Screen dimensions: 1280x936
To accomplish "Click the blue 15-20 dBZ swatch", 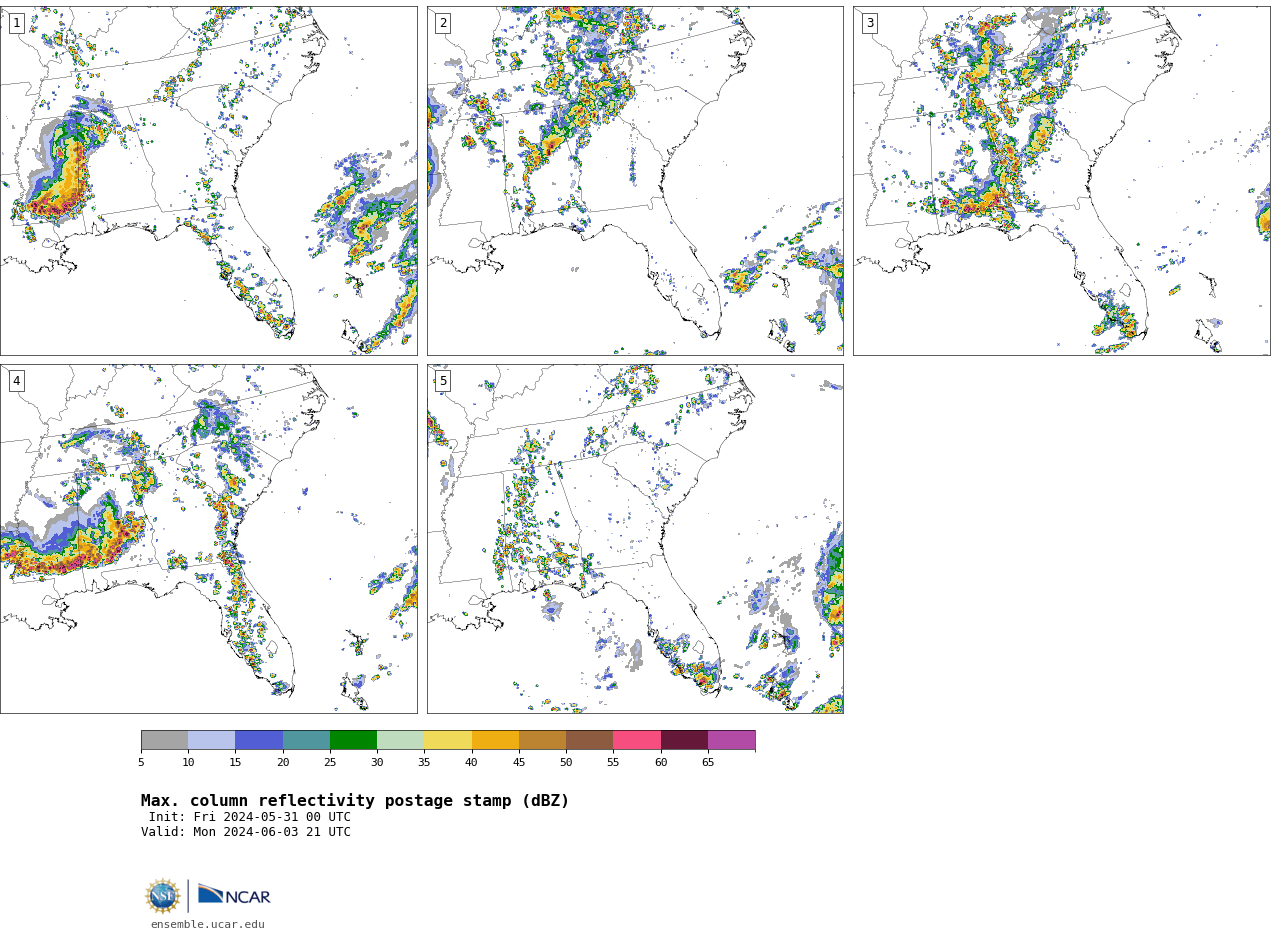I will pos(259,740).
